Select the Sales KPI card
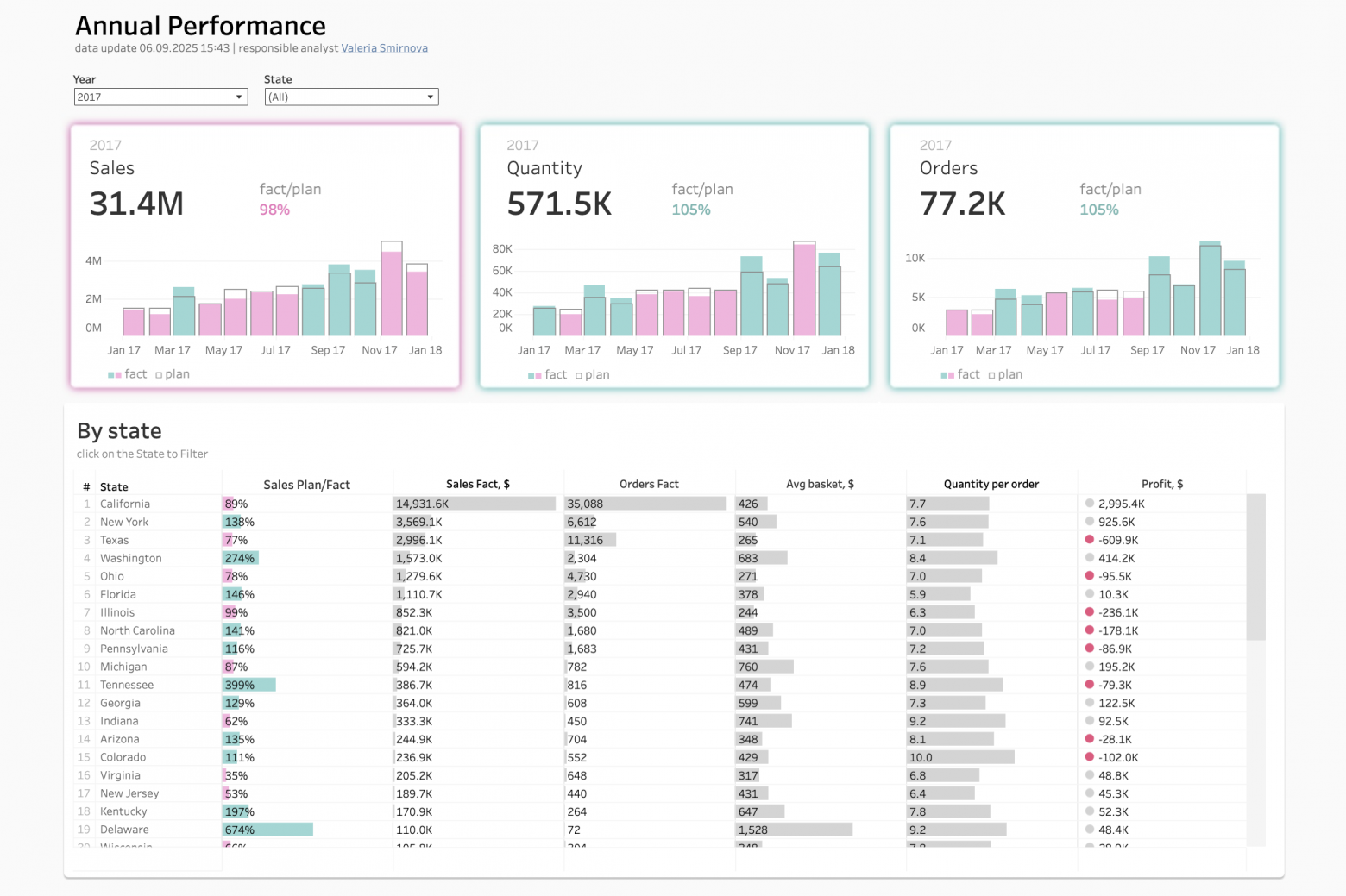This screenshot has height=896, width=1346. pyautogui.click(x=265, y=256)
